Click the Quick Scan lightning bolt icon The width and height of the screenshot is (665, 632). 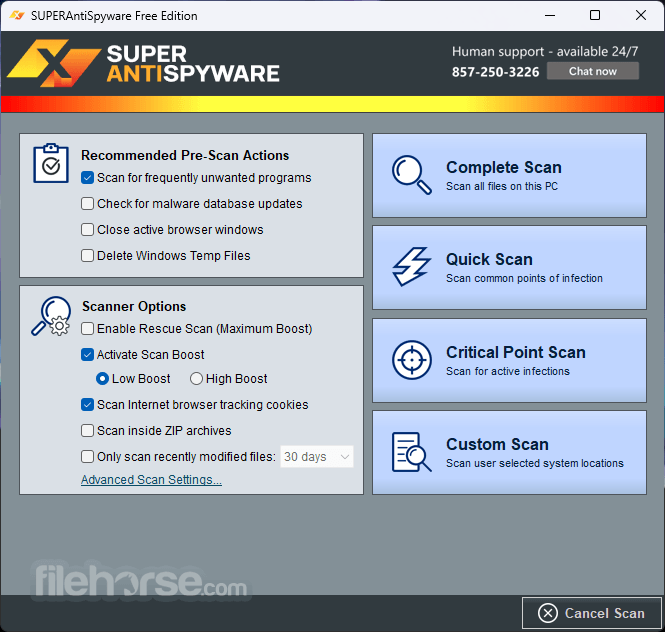[411, 267]
